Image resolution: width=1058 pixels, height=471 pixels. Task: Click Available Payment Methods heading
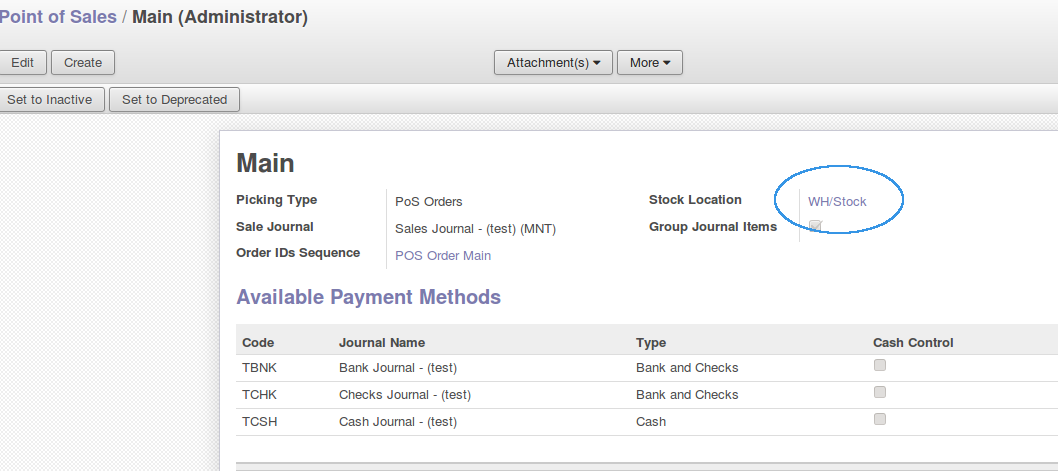[x=368, y=297]
